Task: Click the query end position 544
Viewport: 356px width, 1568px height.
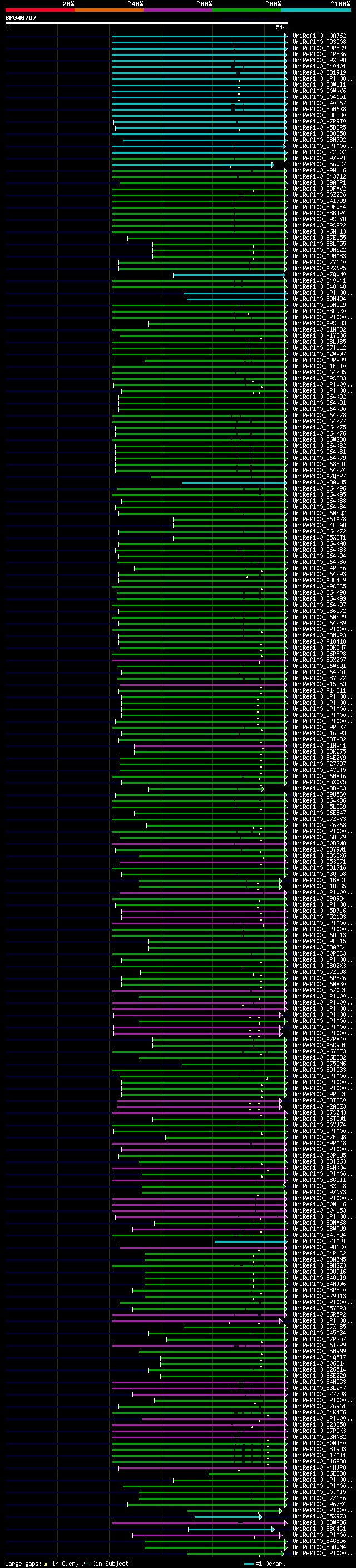Action: click(x=281, y=27)
